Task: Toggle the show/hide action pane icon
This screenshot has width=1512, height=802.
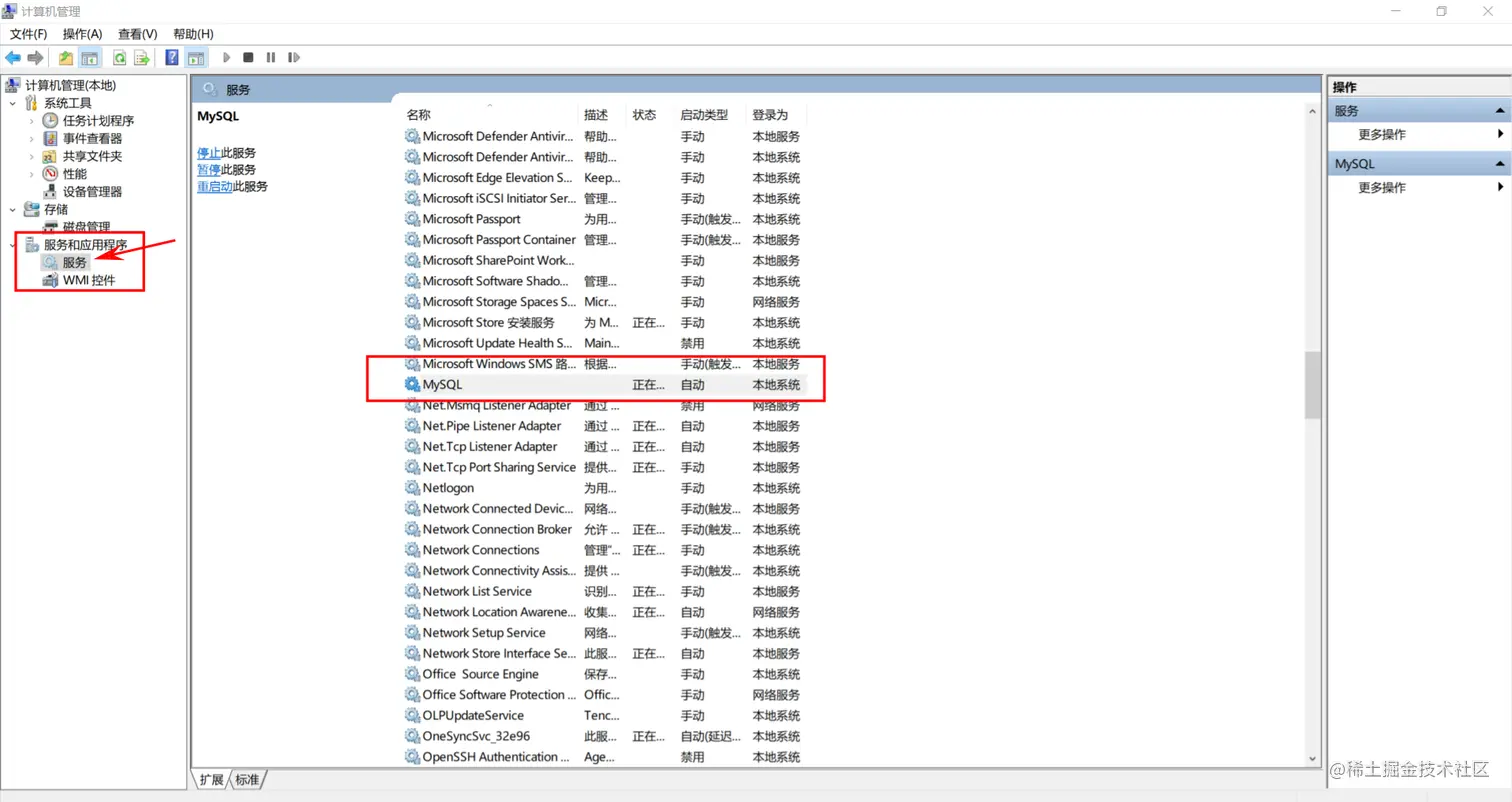Action: click(196, 58)
